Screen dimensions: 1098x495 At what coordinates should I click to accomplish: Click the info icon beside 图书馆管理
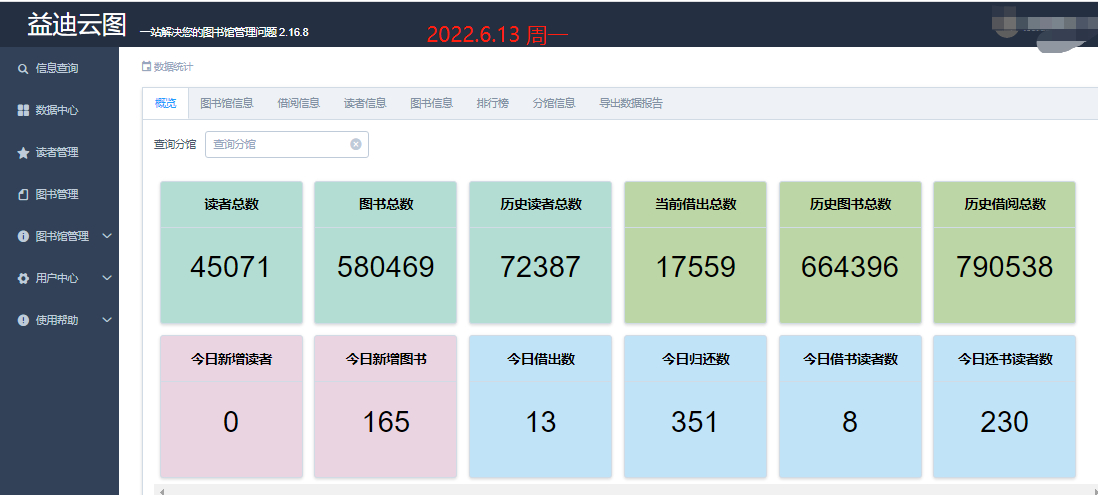23,237
